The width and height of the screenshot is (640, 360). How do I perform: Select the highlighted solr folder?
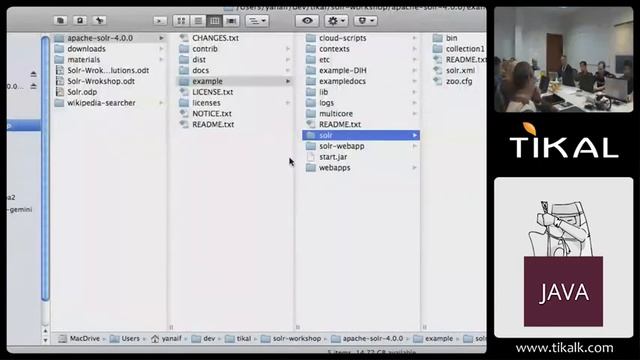click(x=361, y=135)
